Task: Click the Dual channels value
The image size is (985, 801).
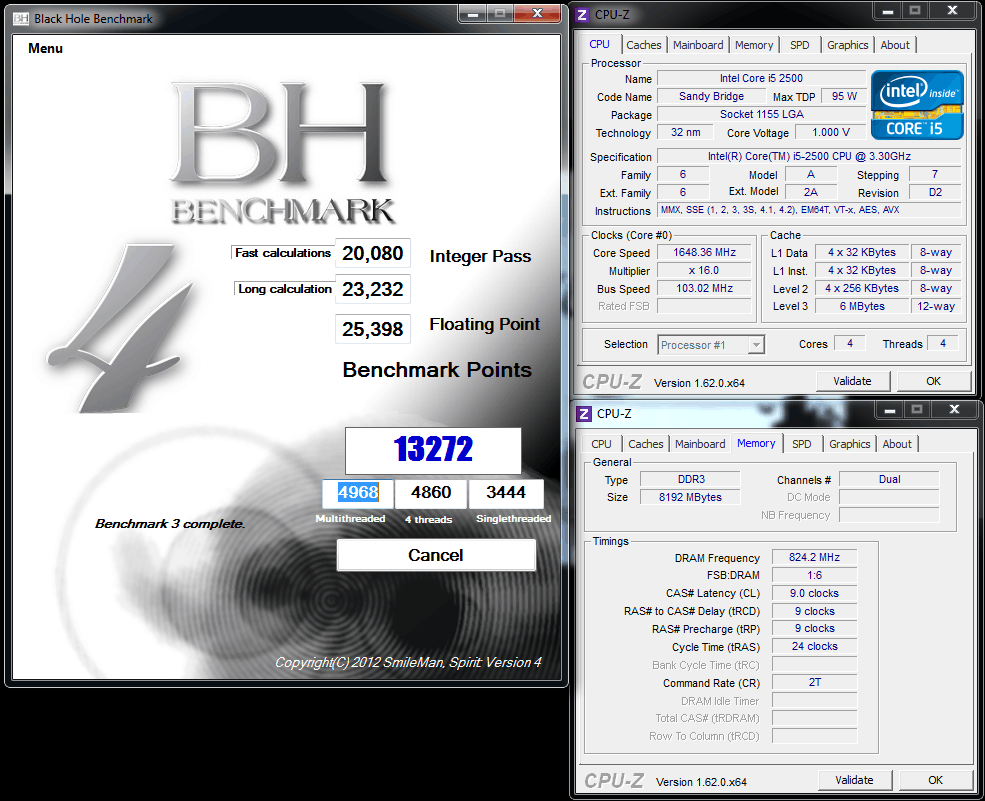Action: click(889, 479)
